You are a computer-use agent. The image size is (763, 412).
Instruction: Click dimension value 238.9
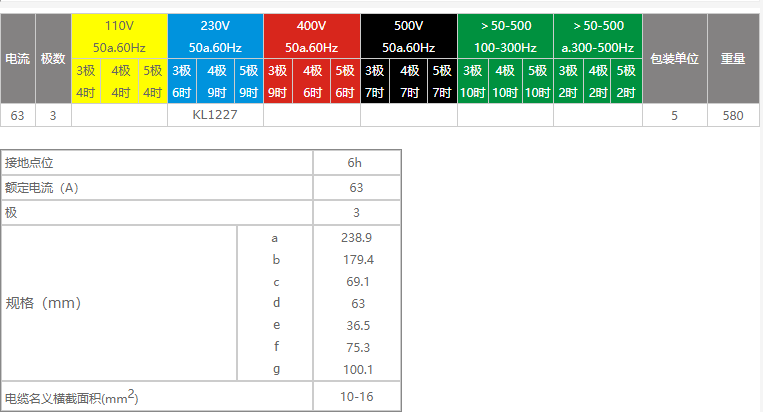point(356,238)
